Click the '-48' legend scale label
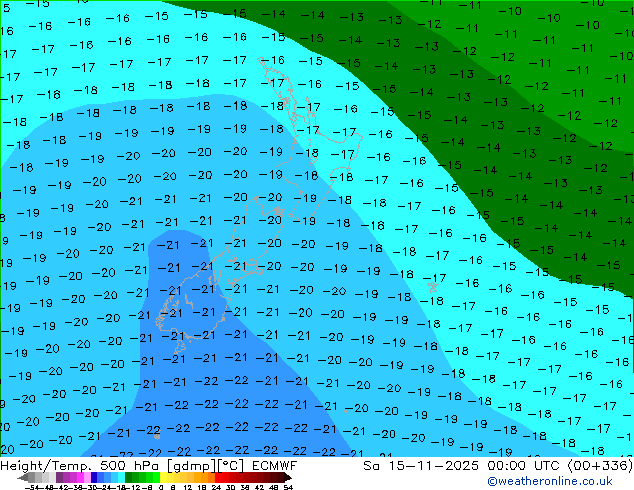634x490 pixels. pyautogui.click(x=46, y=488)
